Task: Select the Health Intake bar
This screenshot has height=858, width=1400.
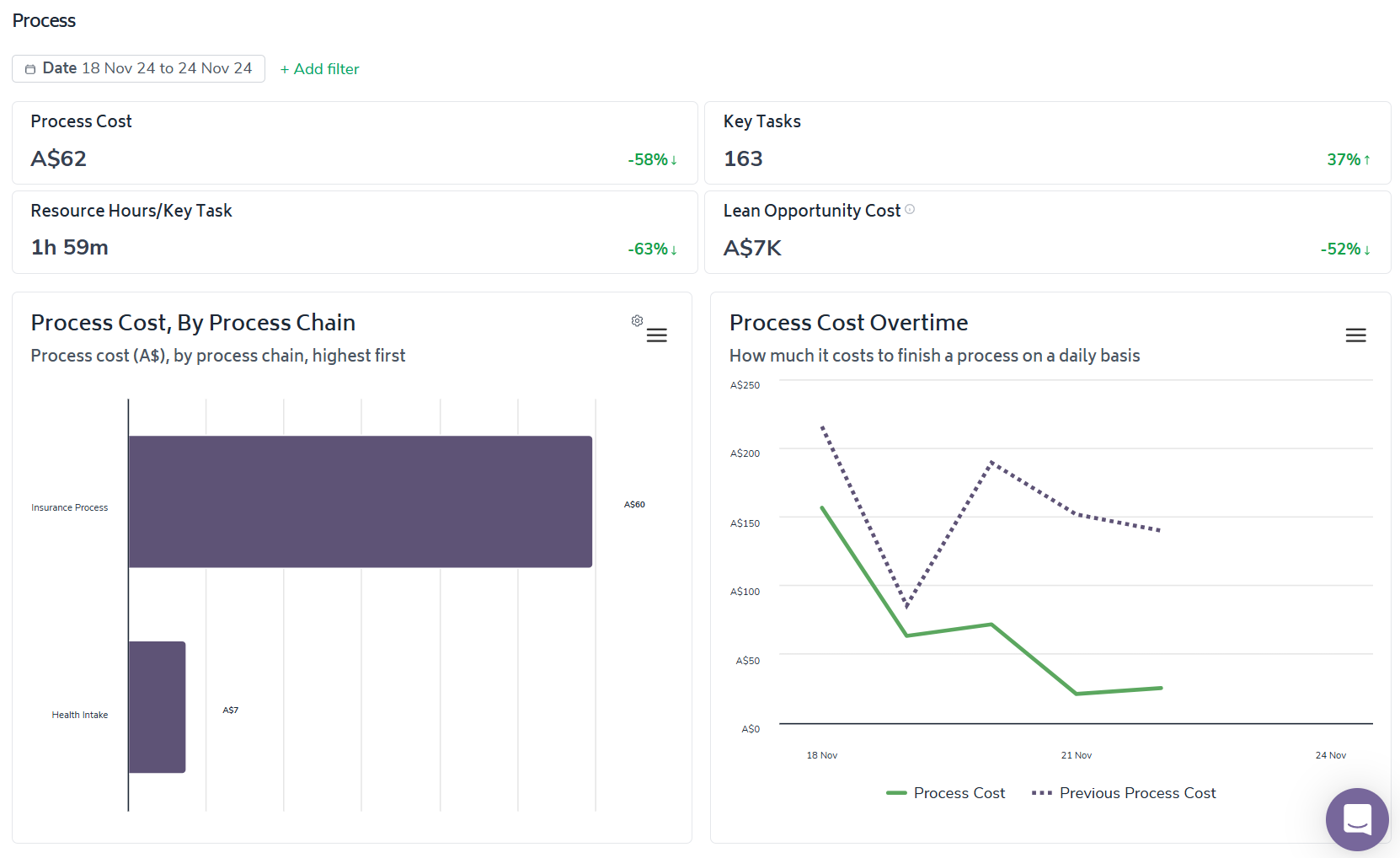Action: click(x=157, y=707)
